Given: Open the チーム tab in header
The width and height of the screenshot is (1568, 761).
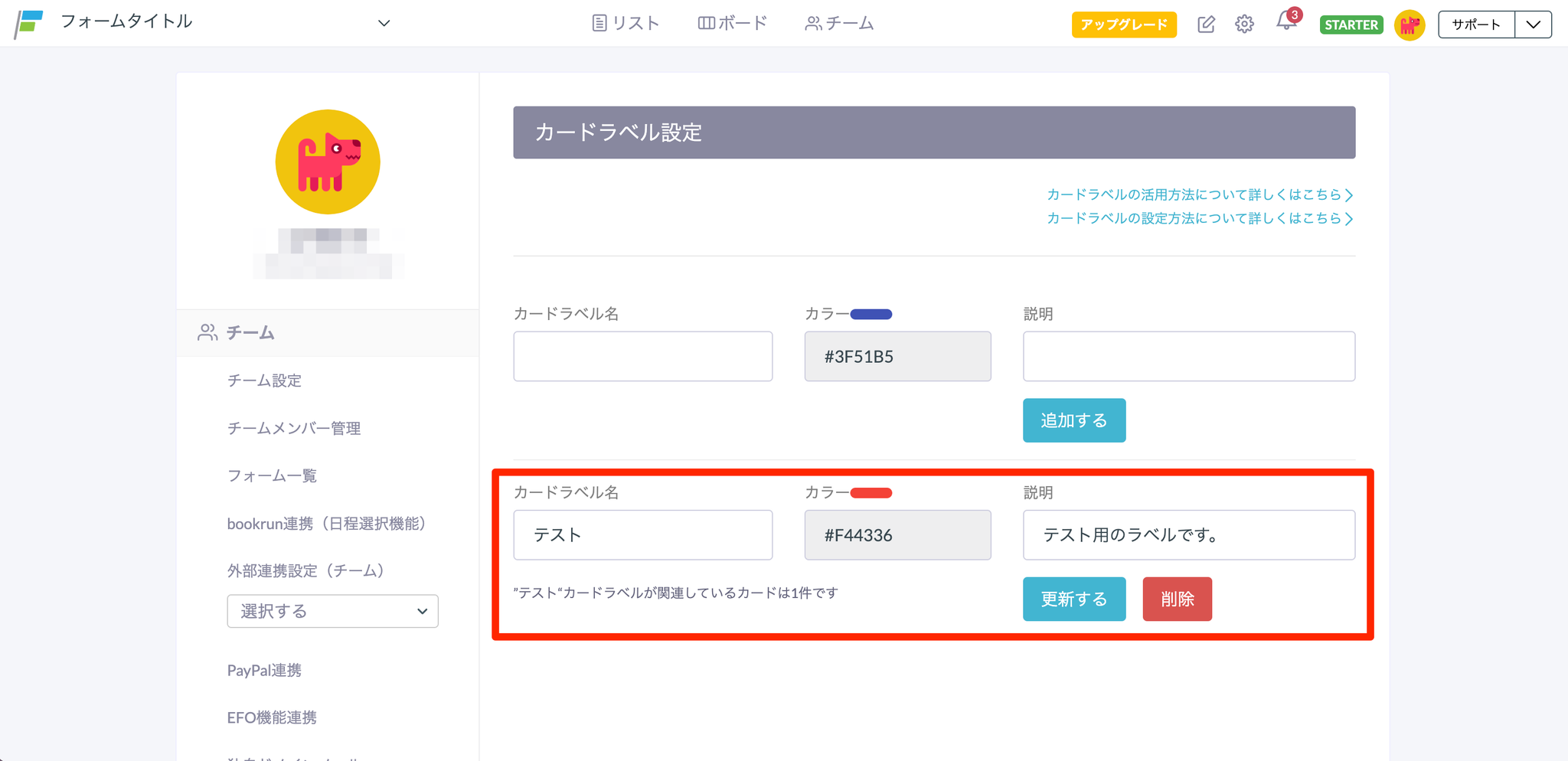Looking at the screenshot, I should point(839,23).
